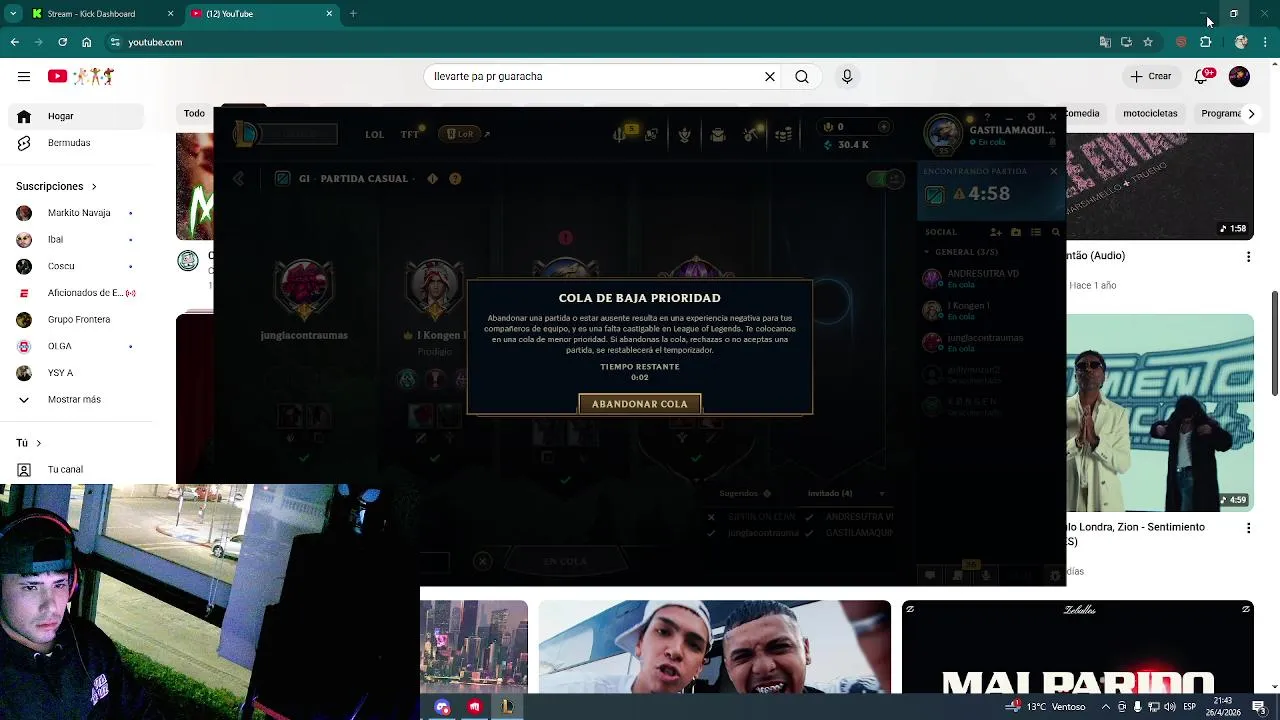Click the Abandonar Cola button

[639, 404]
